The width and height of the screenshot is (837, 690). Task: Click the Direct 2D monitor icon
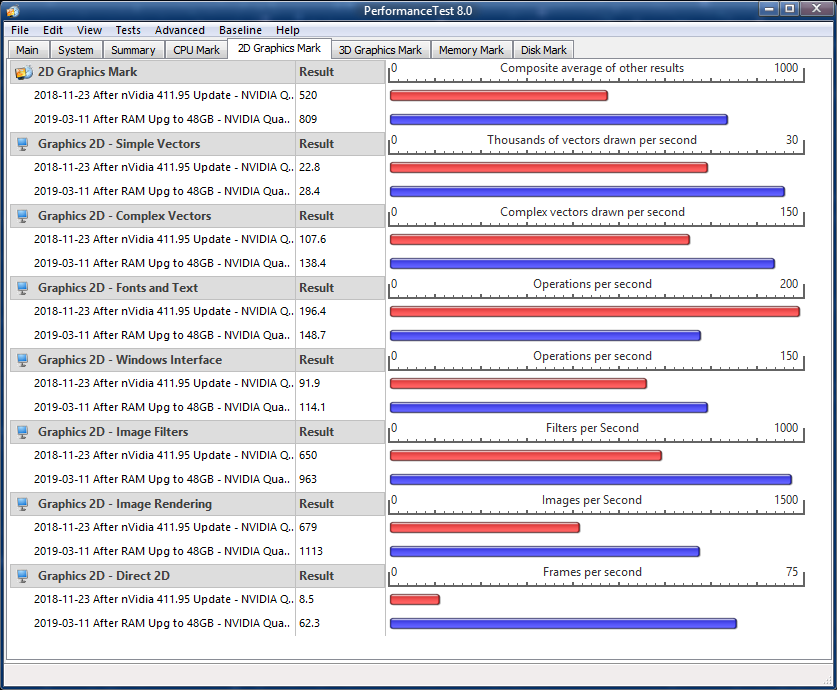click(23, 576)
